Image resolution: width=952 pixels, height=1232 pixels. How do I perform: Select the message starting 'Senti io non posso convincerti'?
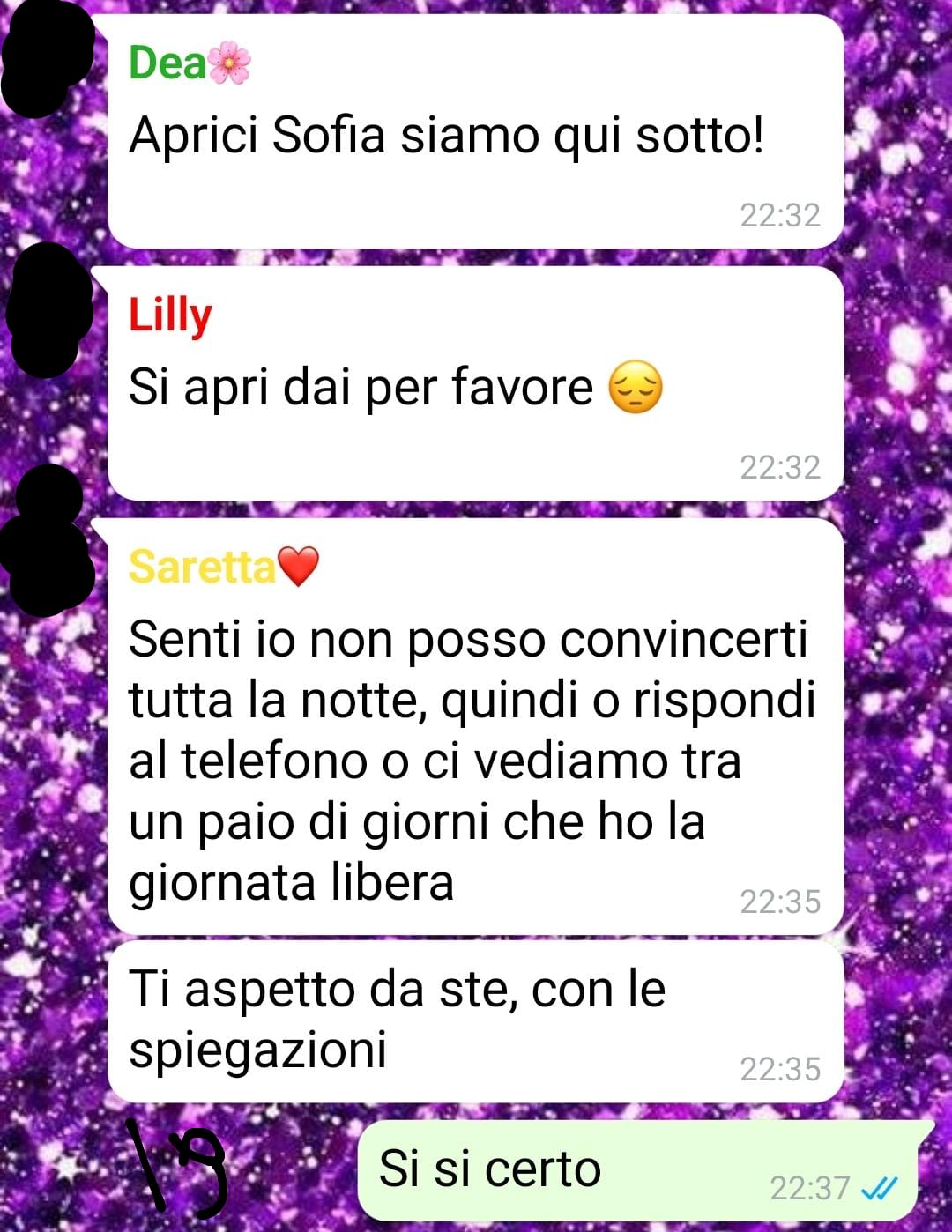click(x=475, y=726)
